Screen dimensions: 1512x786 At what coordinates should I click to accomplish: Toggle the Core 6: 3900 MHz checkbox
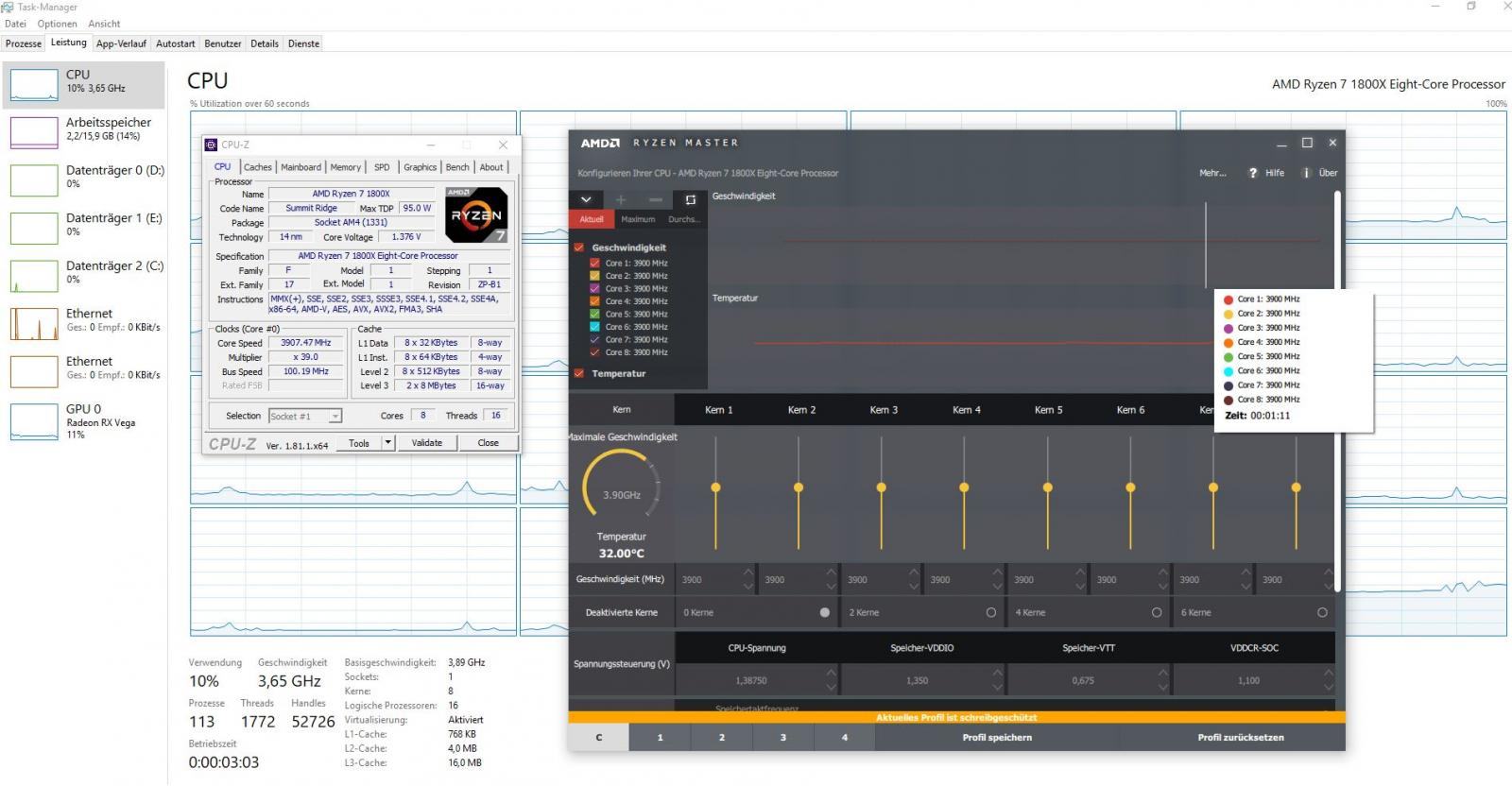click(x=595, y=327)
